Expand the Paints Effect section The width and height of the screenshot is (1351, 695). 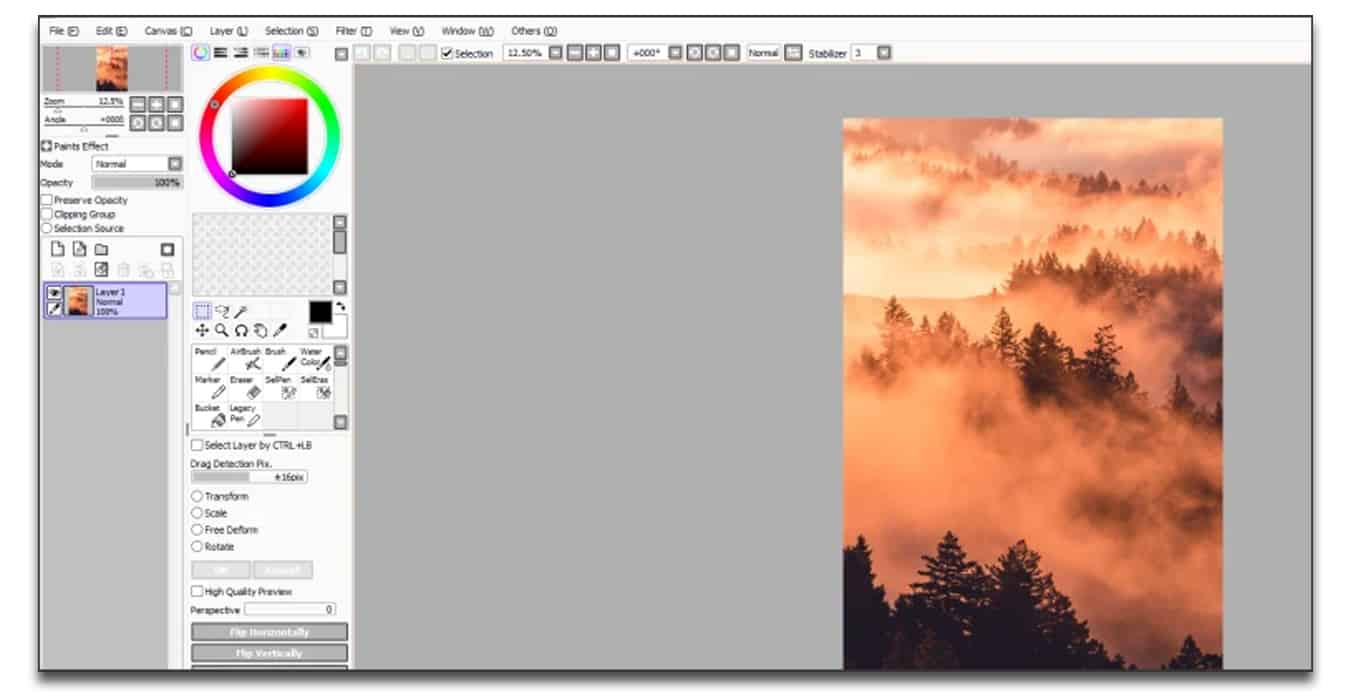pos(46,146)
